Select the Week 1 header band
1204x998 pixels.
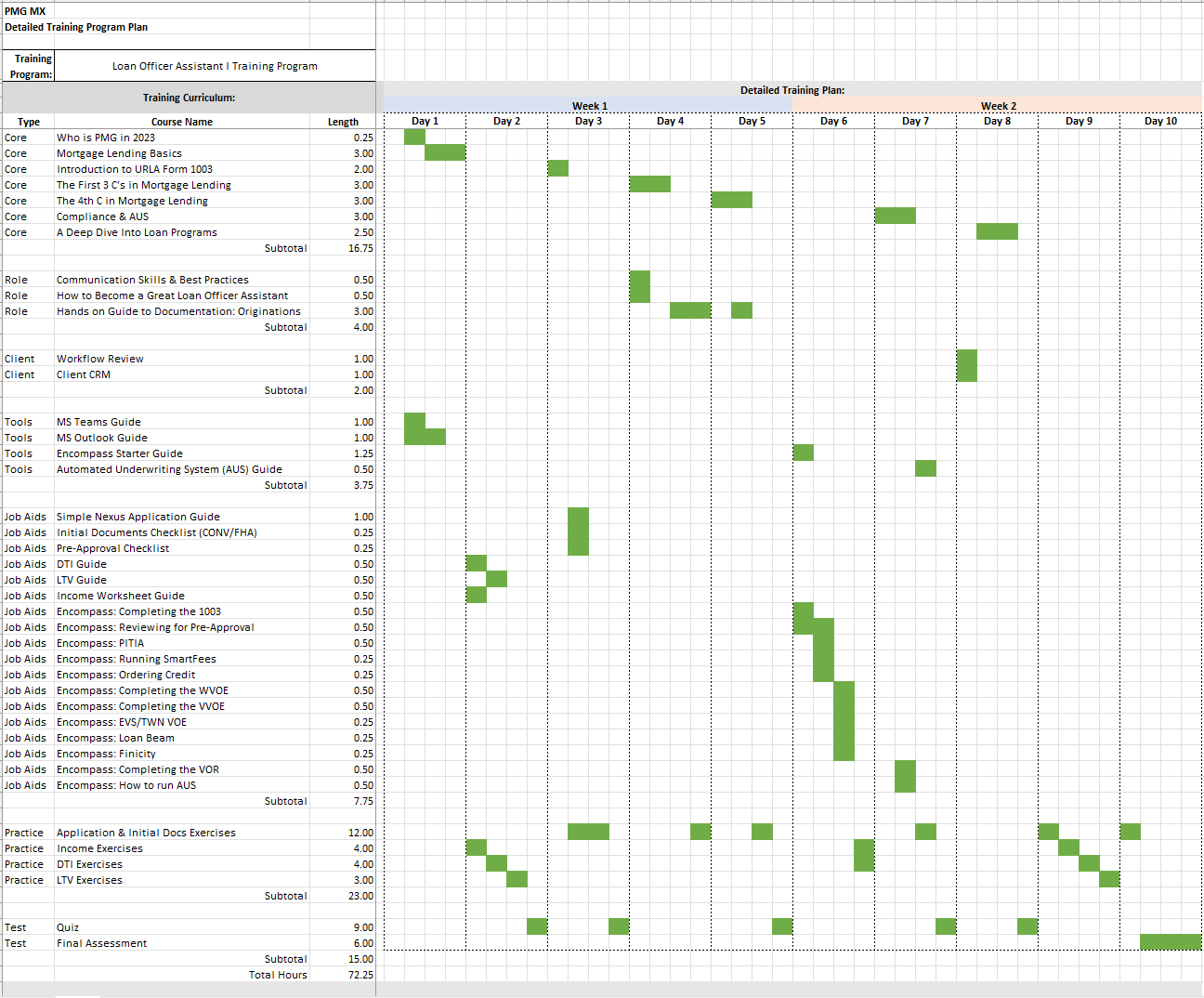coord(589,106)
